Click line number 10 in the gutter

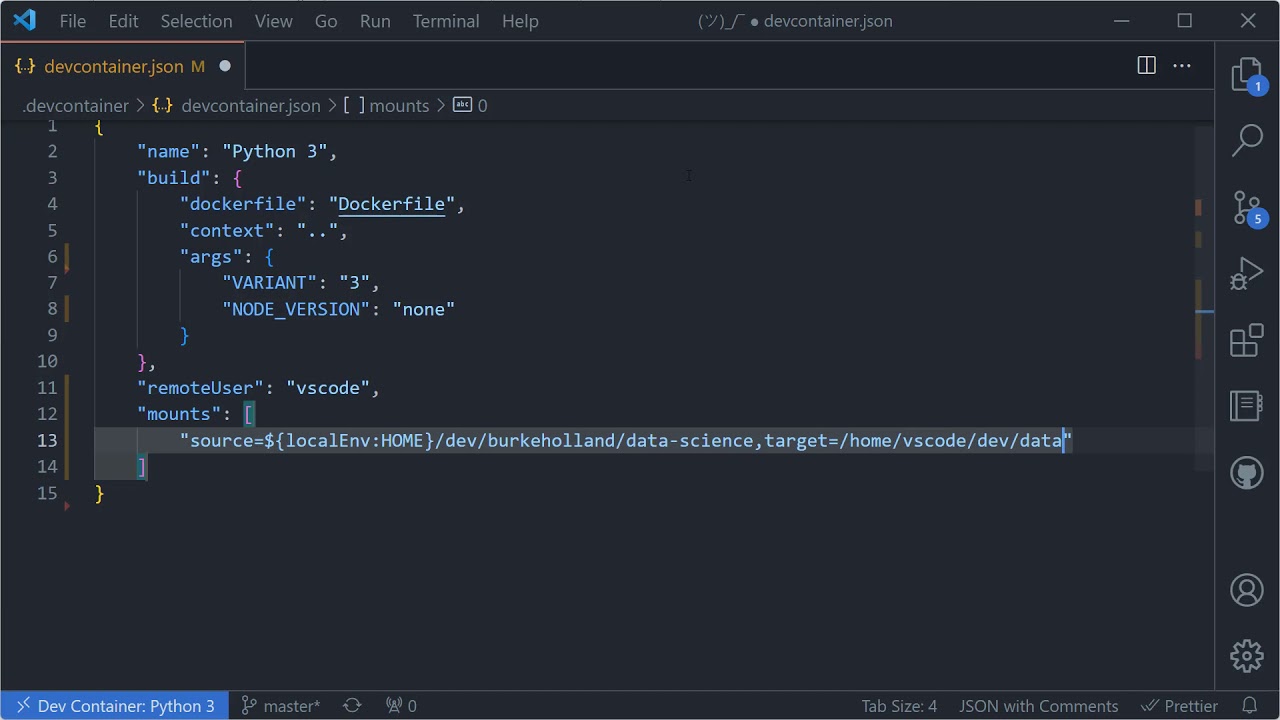(x=47, y=362)
